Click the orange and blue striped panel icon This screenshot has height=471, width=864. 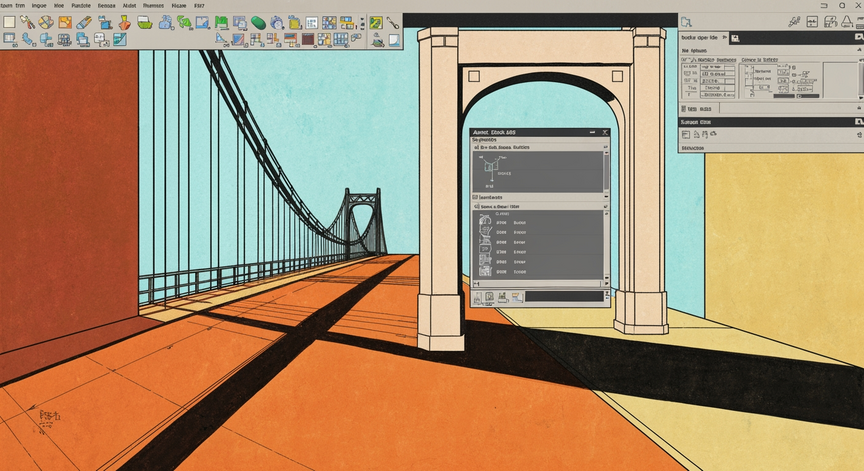pos(290,39)
